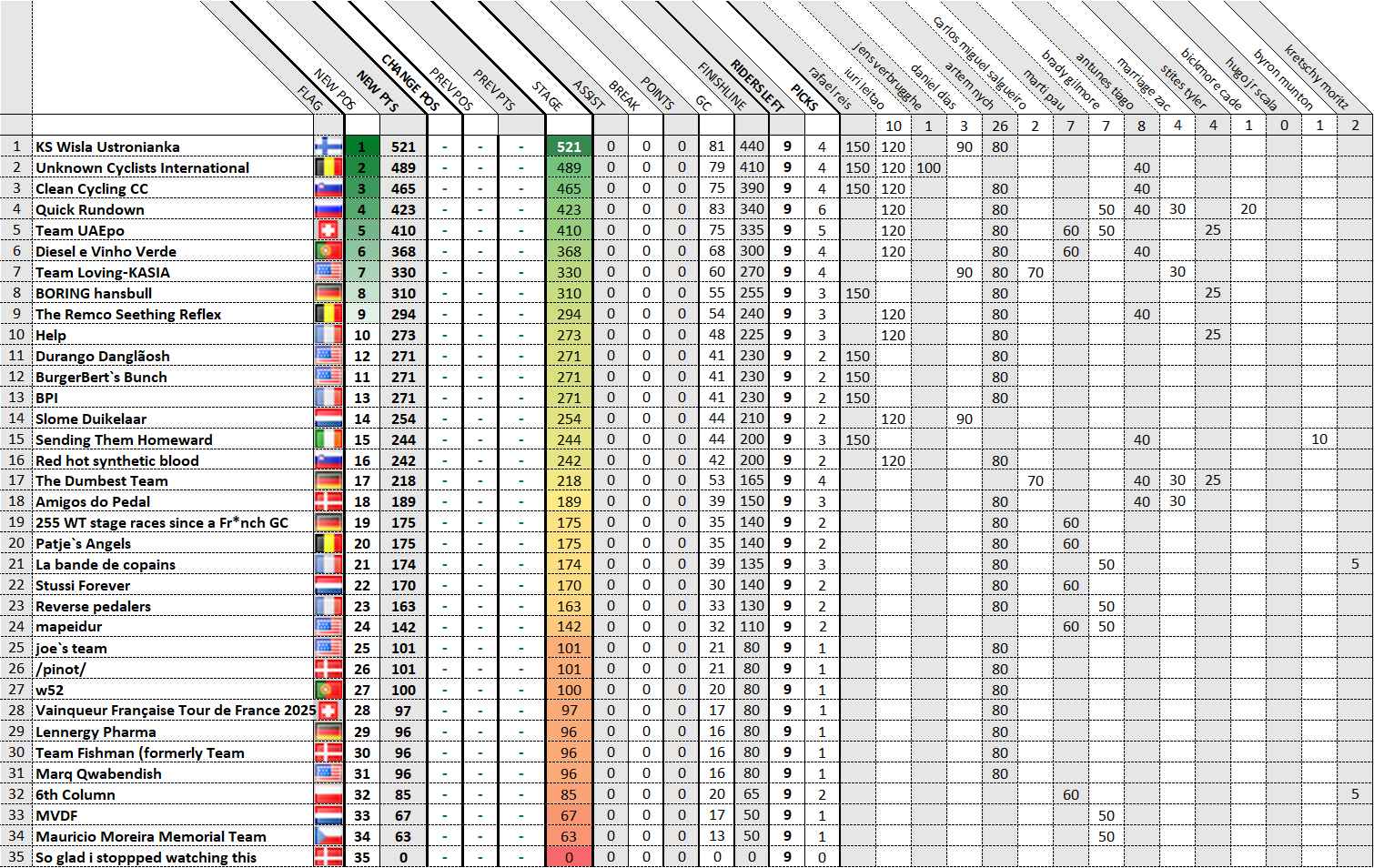Click the RIDERS LEFT column header
1374x868 pixels.
757,86
